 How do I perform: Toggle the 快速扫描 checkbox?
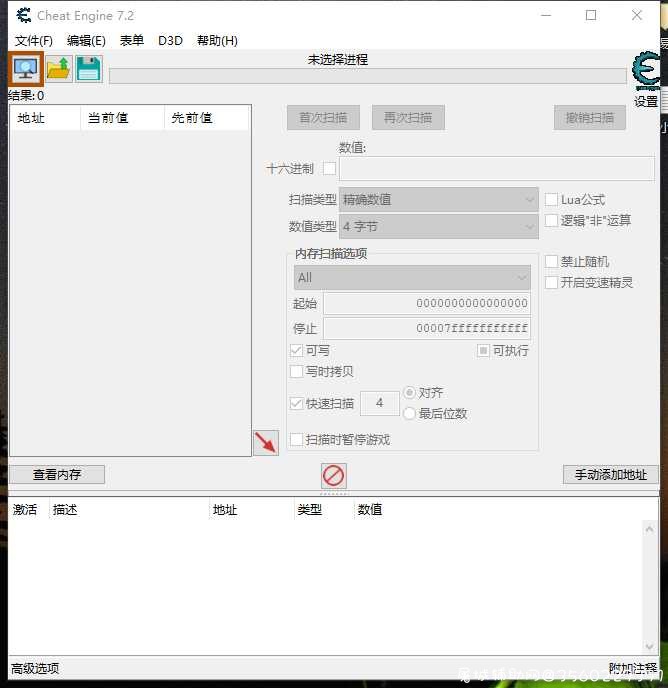297,404
